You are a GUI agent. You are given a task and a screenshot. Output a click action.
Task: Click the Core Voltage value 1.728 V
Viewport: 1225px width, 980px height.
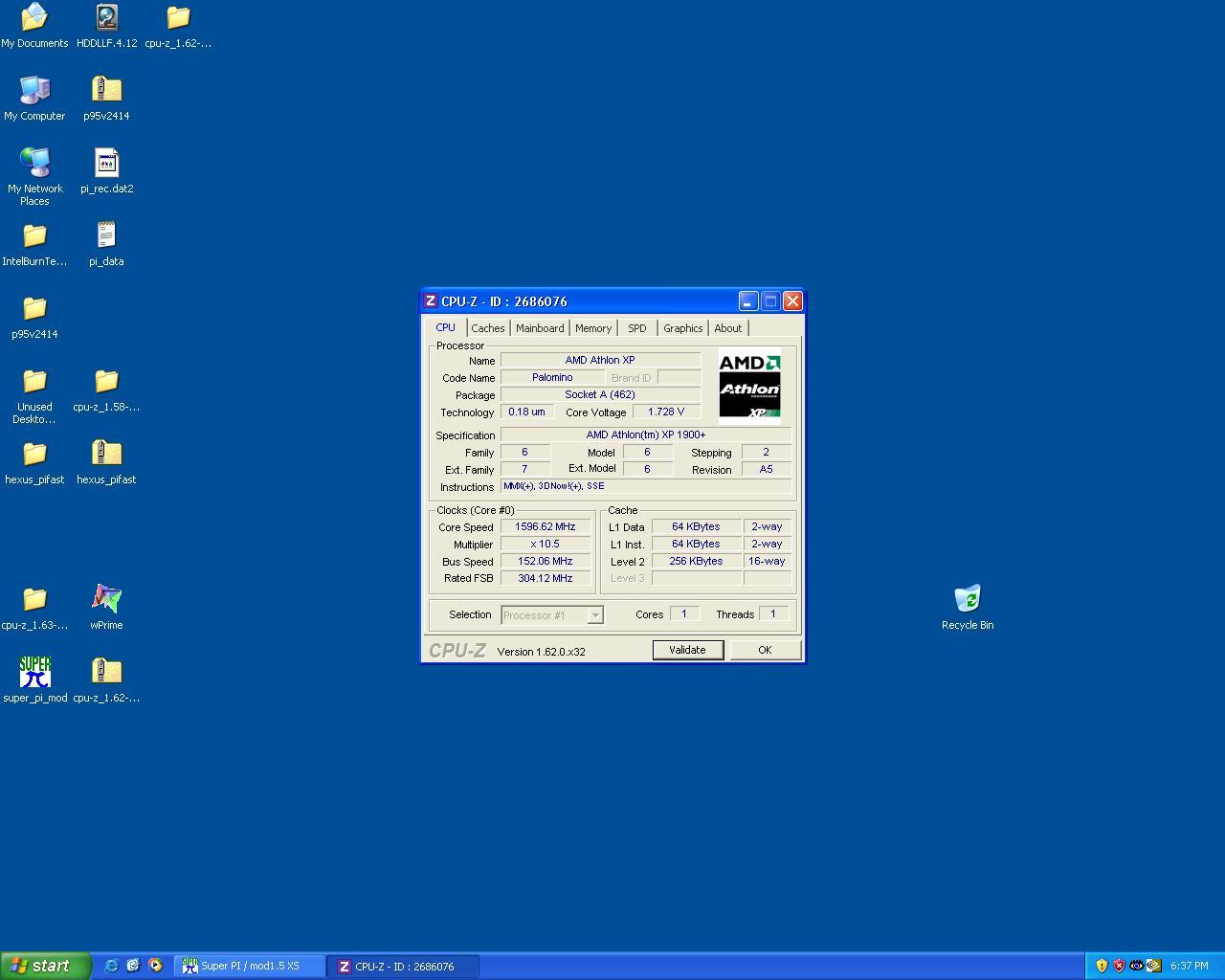(x=666, y=412)
